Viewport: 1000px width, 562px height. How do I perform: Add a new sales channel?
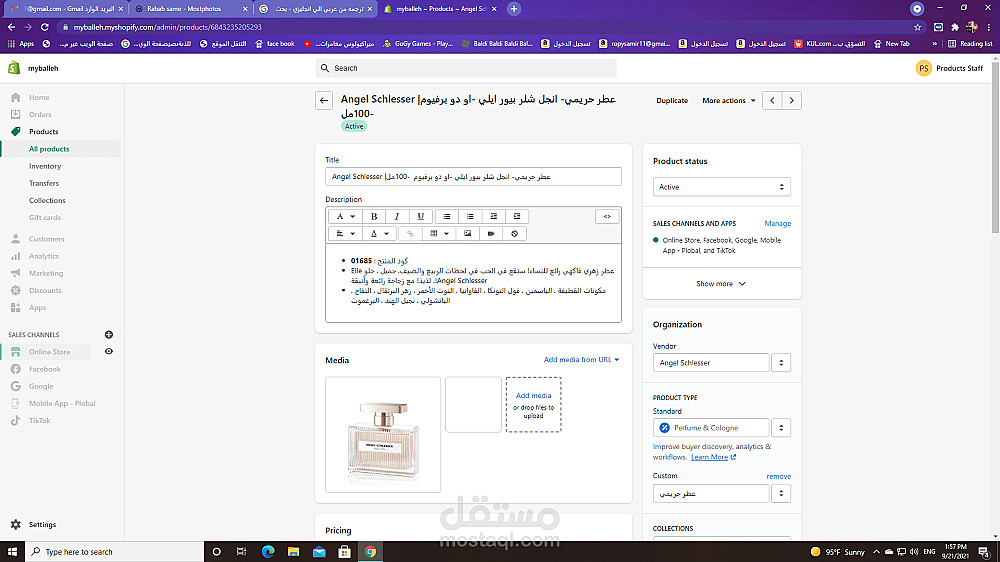coord(108,334)
